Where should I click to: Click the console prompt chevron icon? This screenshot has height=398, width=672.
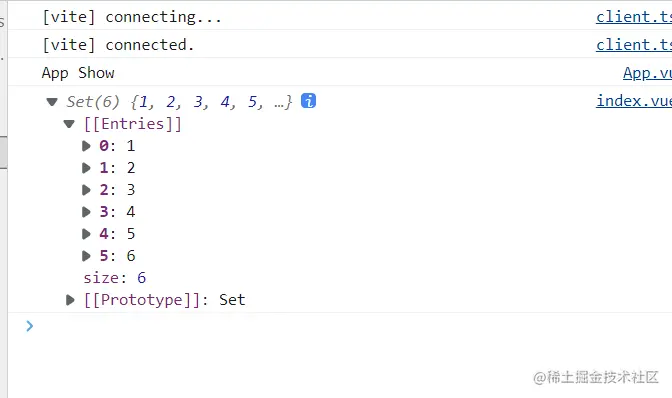(29, 326)
